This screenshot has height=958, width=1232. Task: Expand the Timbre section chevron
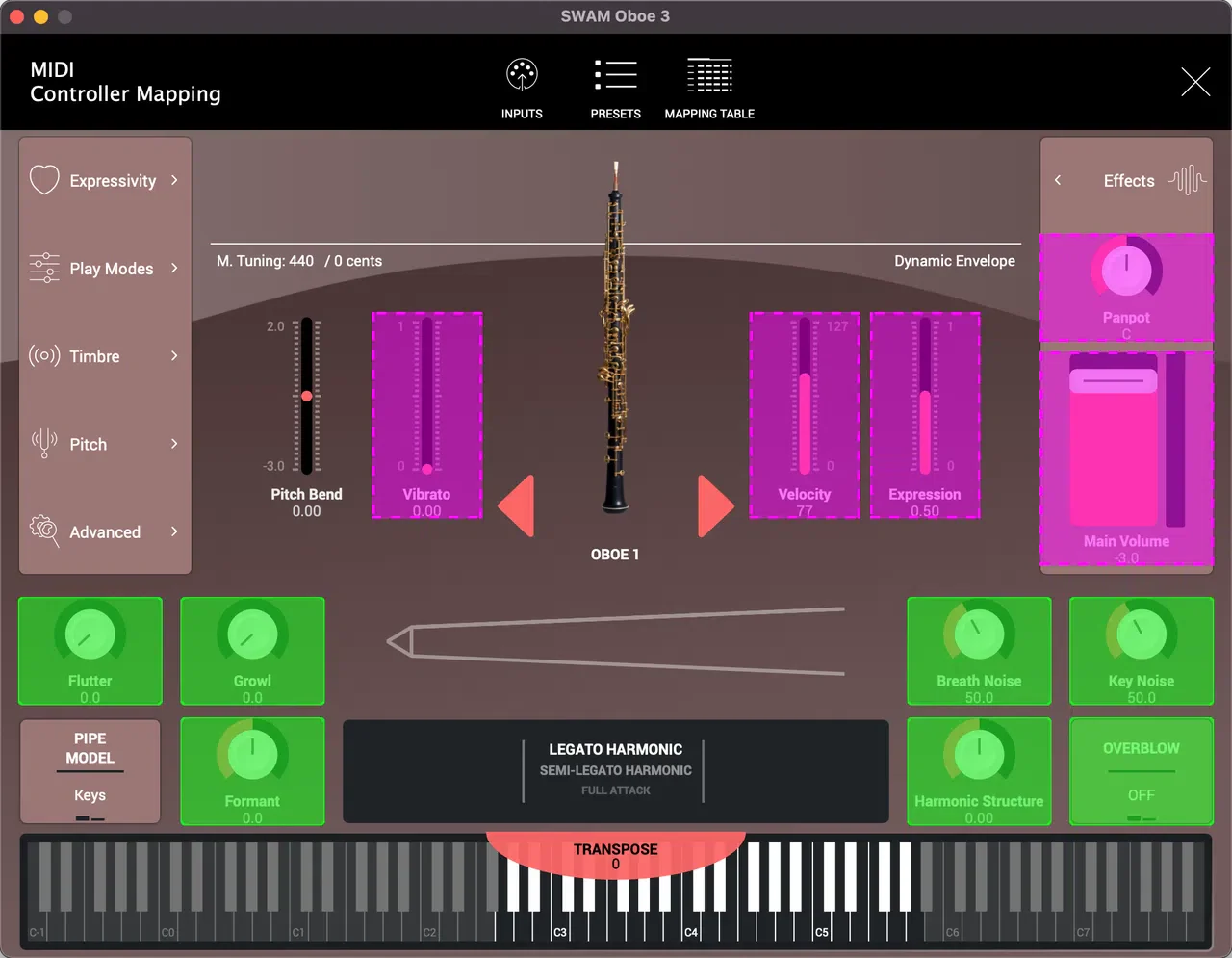pos(174,355)
